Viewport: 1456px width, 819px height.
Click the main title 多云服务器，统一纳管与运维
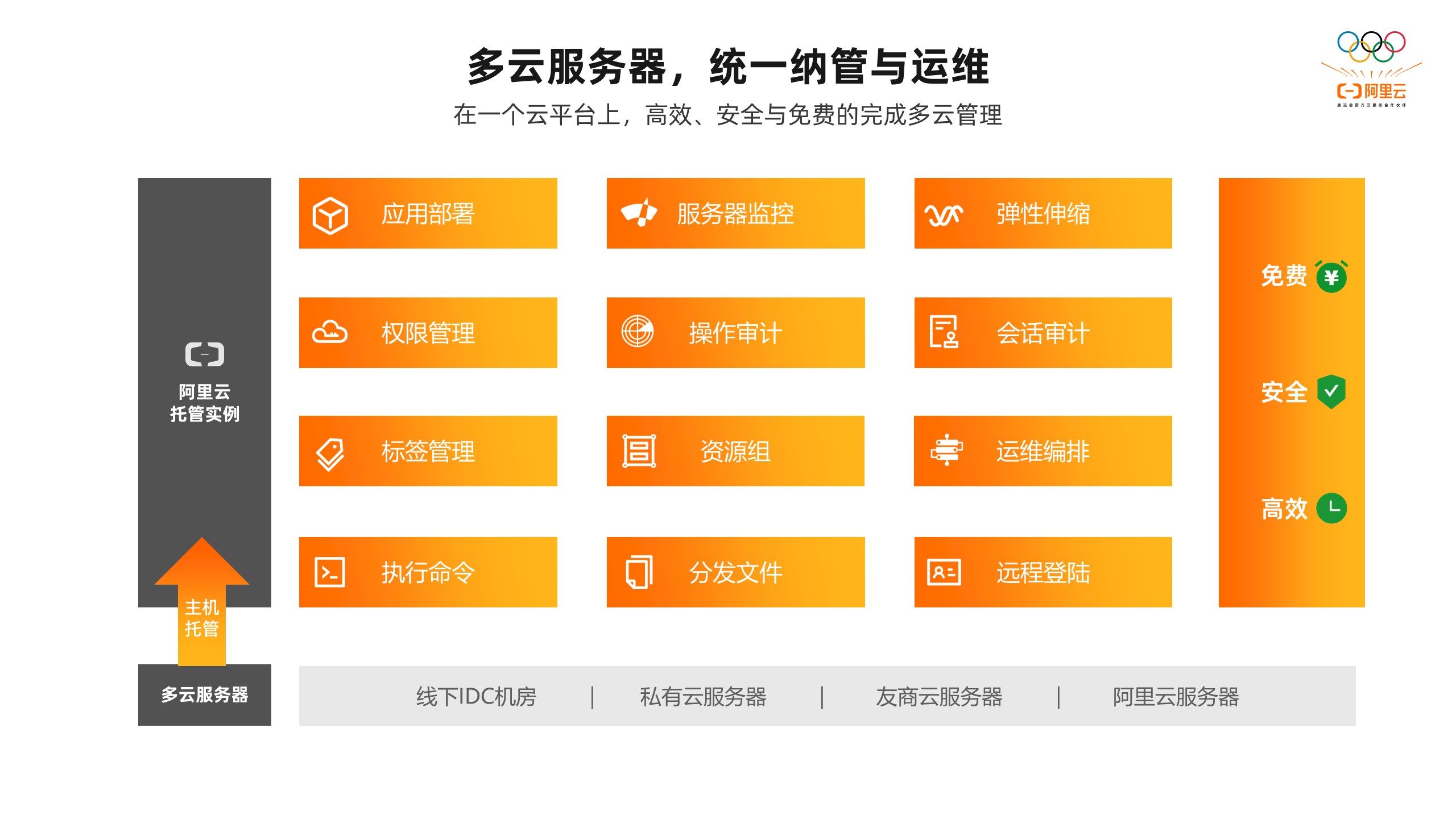pos(728,67)
